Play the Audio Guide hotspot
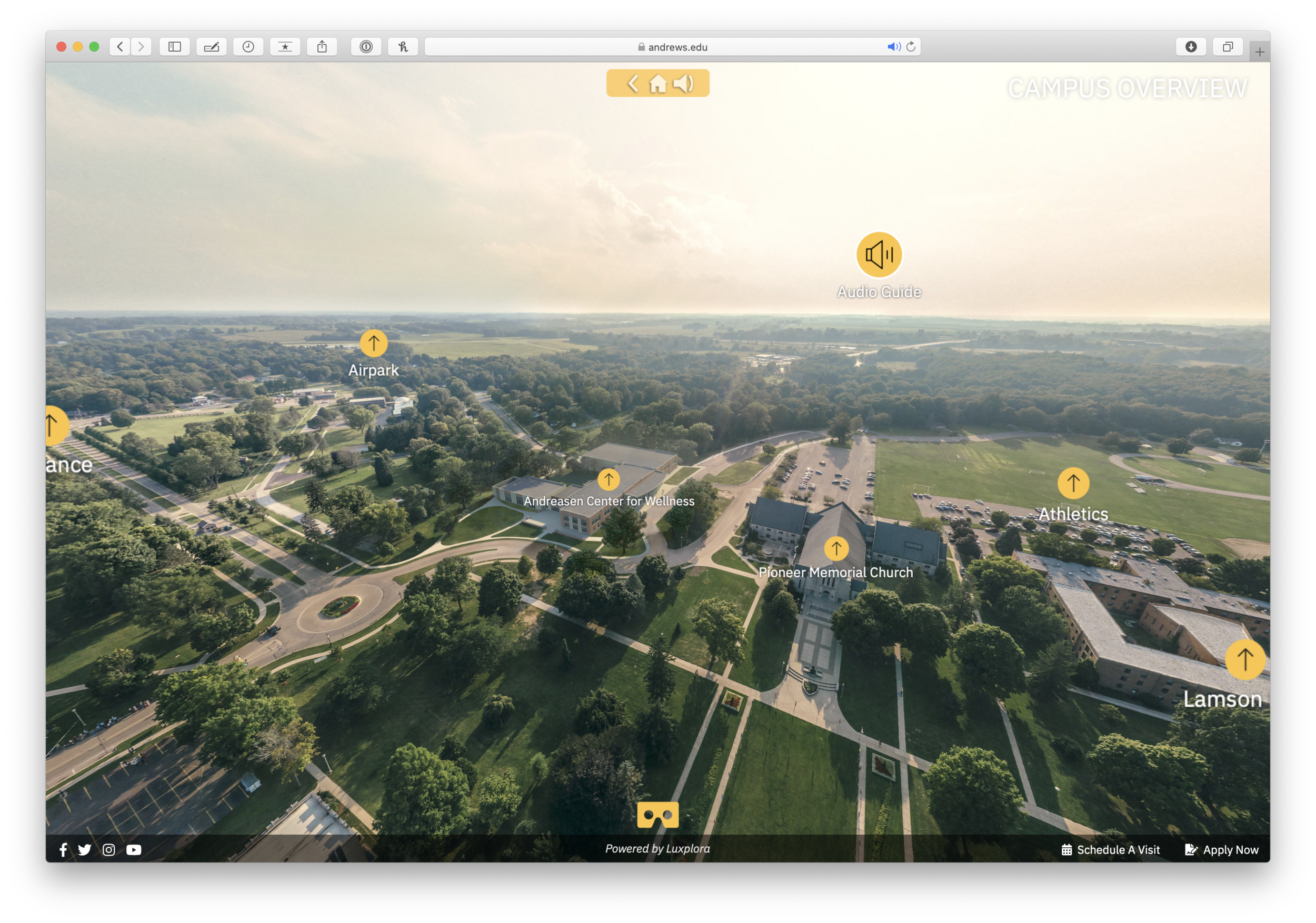Screen dimensions: 1316x923 879,255
